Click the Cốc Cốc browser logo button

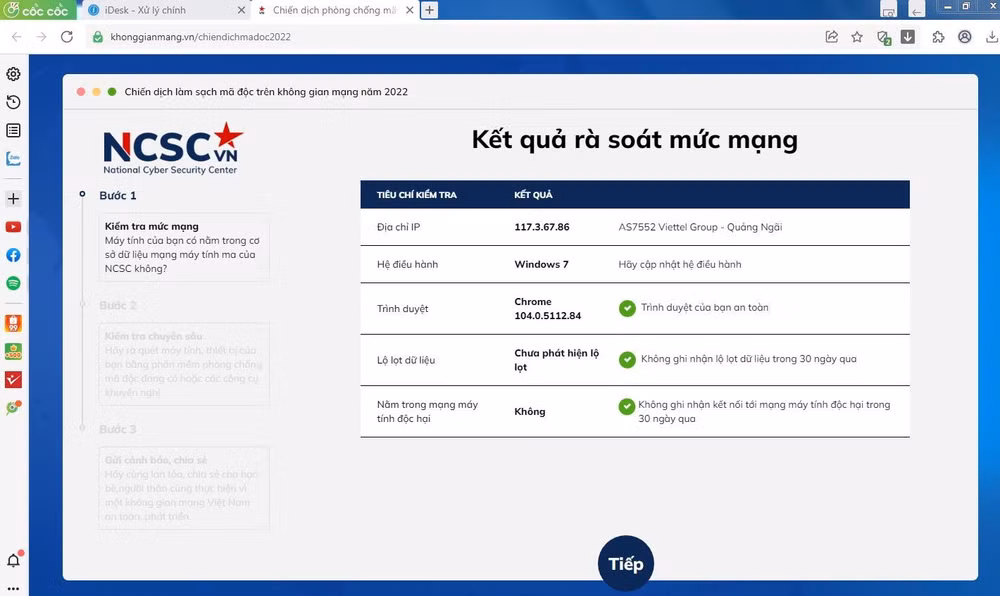click(37, 10)
